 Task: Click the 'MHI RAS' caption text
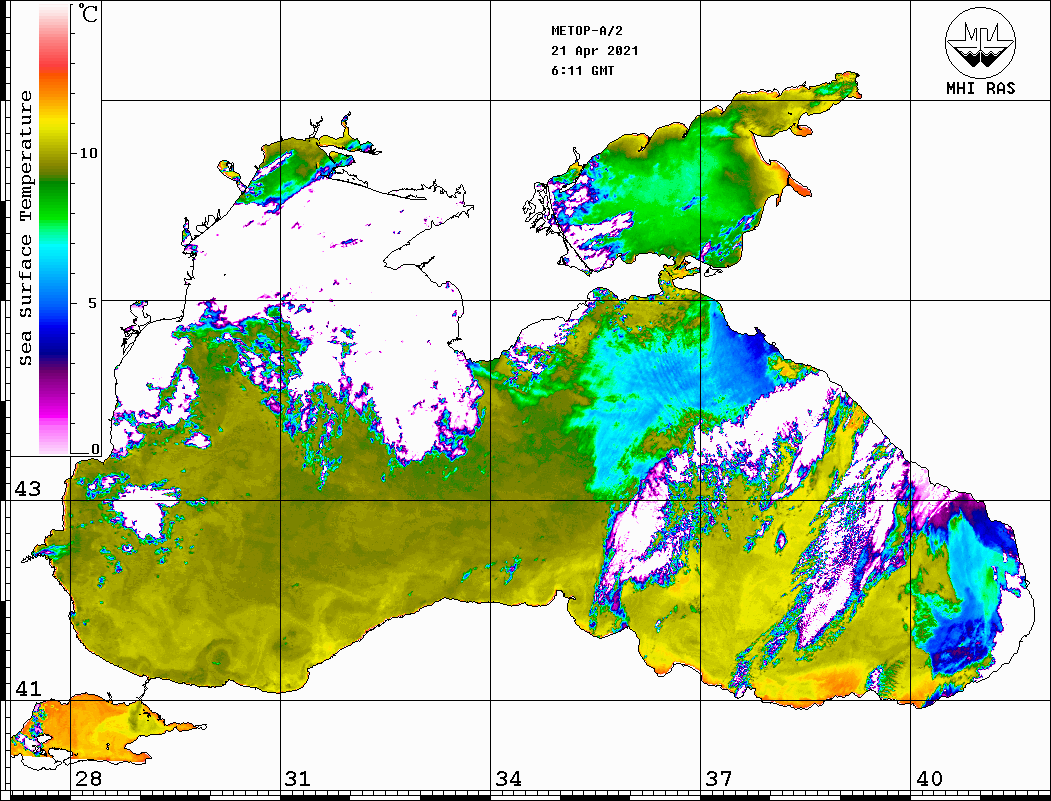coord(981,88)
